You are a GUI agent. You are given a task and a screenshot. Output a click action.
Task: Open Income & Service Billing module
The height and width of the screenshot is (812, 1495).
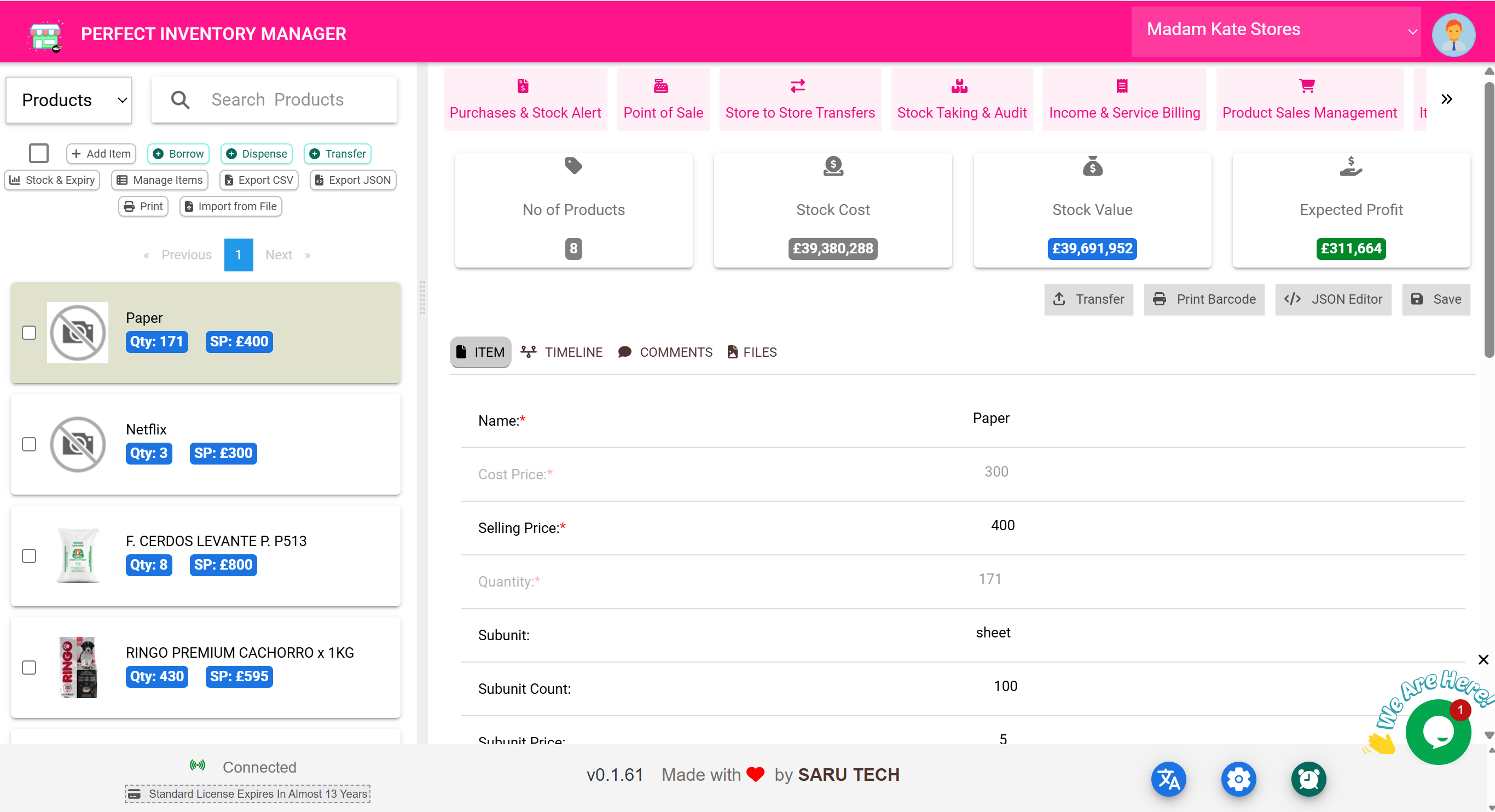[x=1124, y=99]
